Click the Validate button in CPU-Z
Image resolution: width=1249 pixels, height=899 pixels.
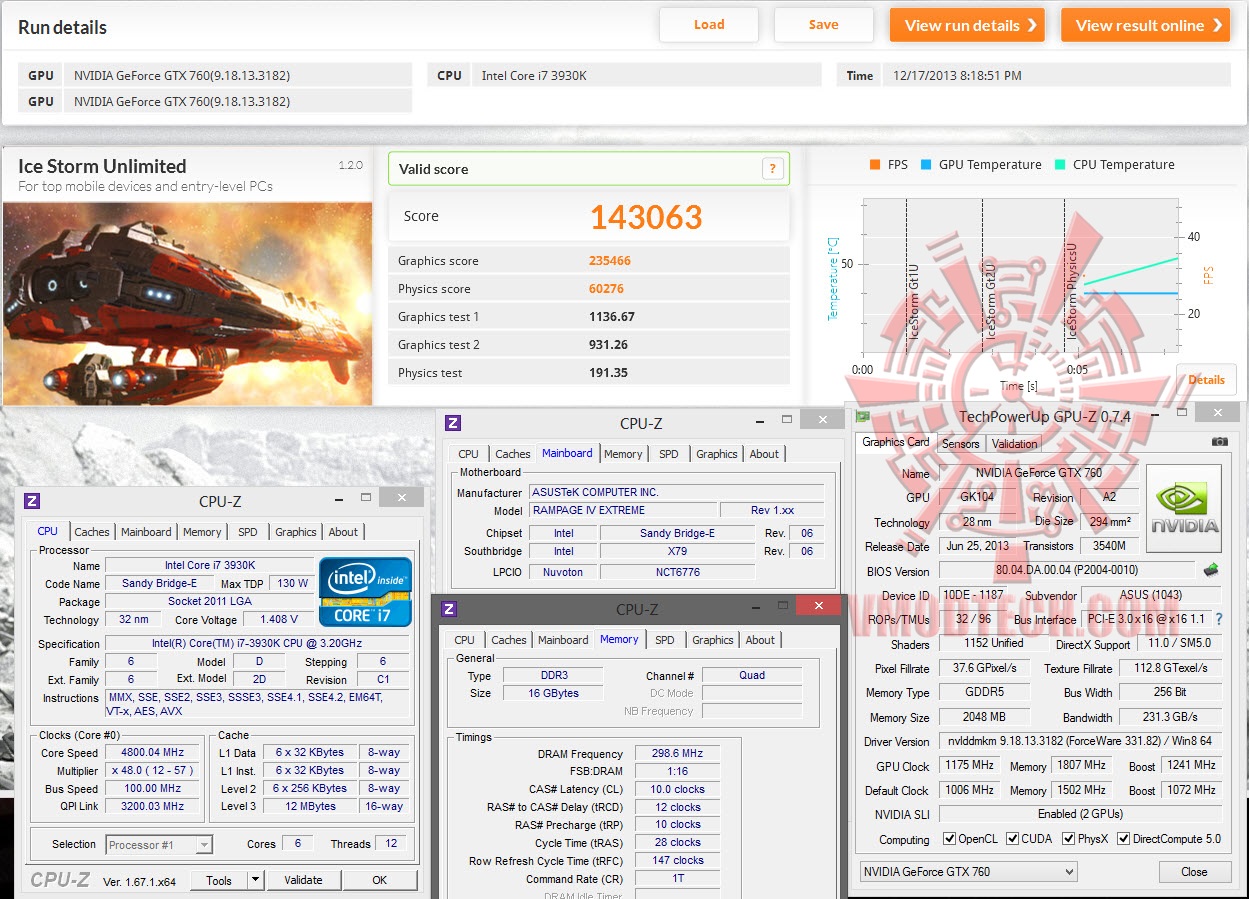303,880
